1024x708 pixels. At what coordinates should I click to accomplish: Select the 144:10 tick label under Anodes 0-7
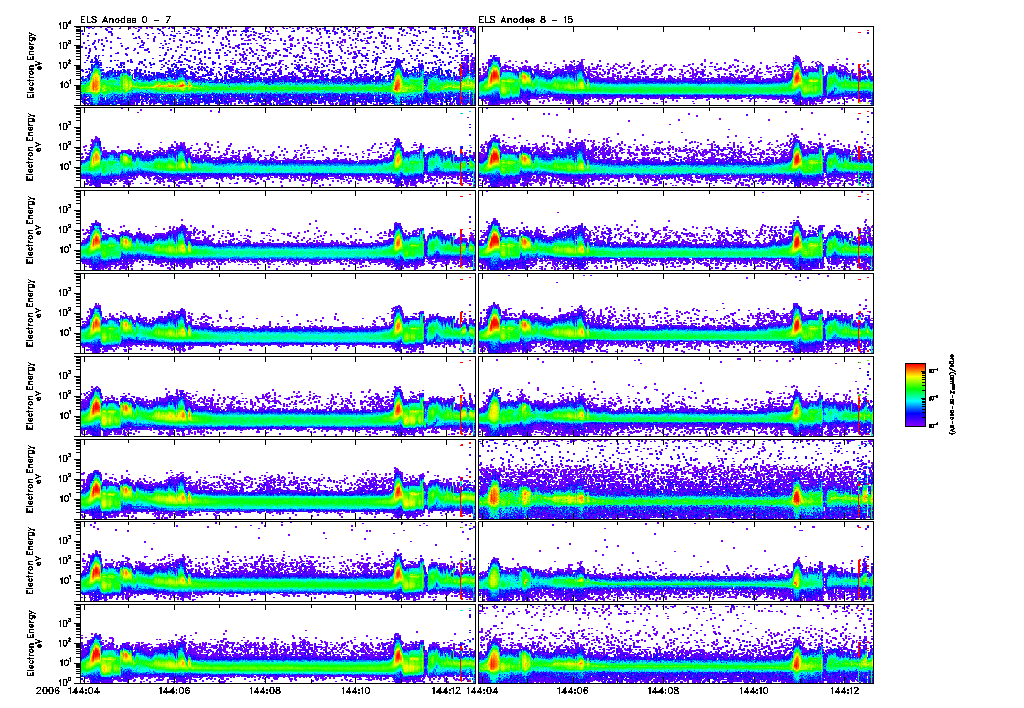(356, 690)
